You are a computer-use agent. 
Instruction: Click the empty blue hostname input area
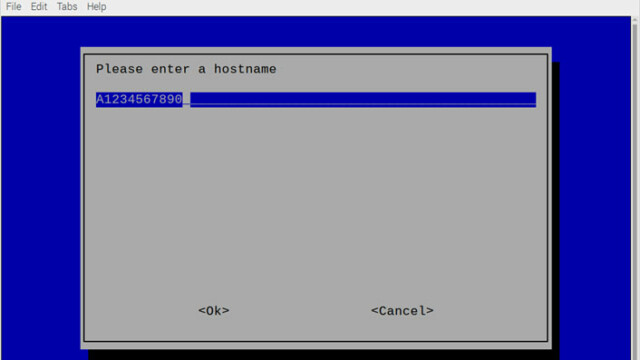[363, 100]
